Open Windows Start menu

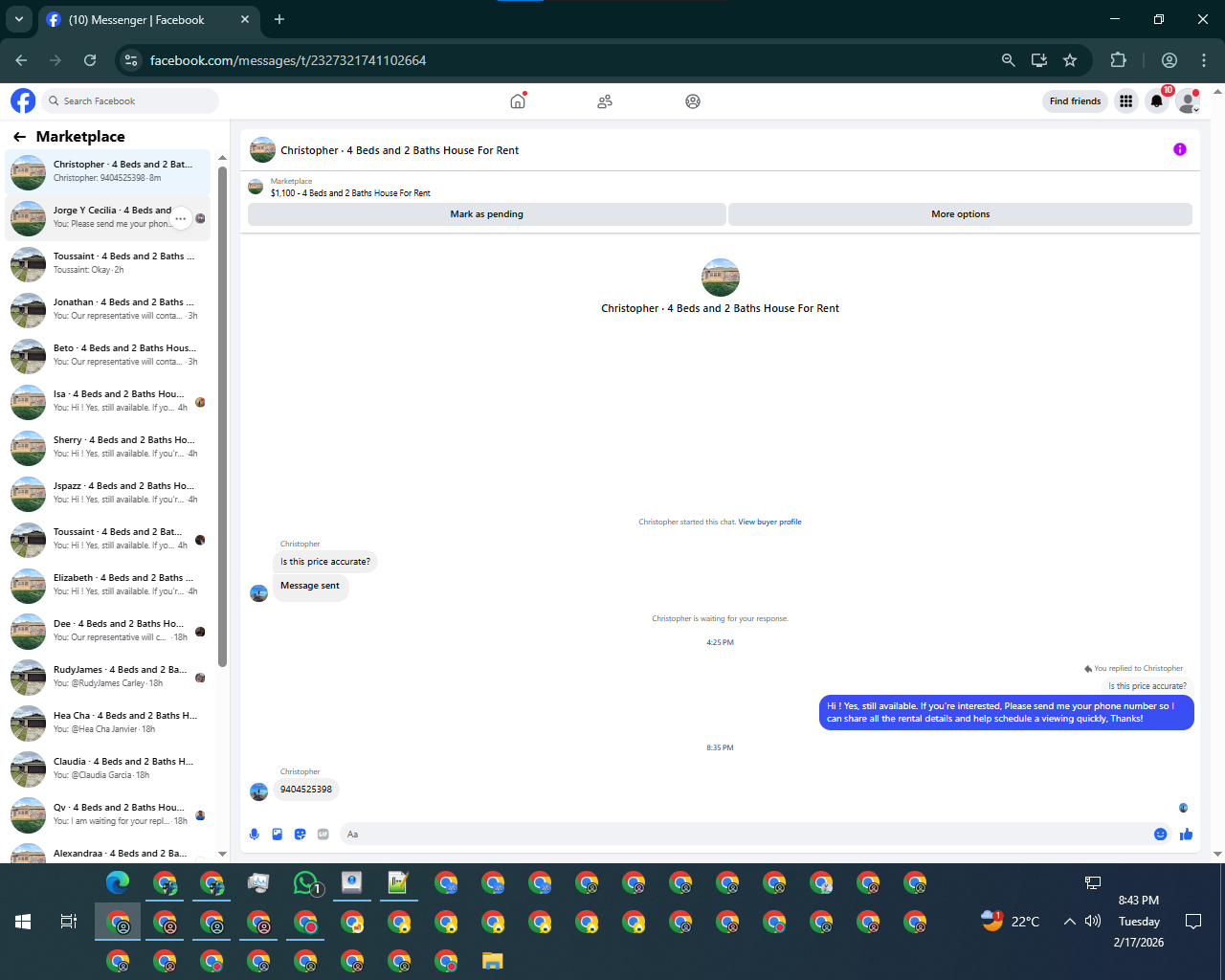[x=23, y=922]
